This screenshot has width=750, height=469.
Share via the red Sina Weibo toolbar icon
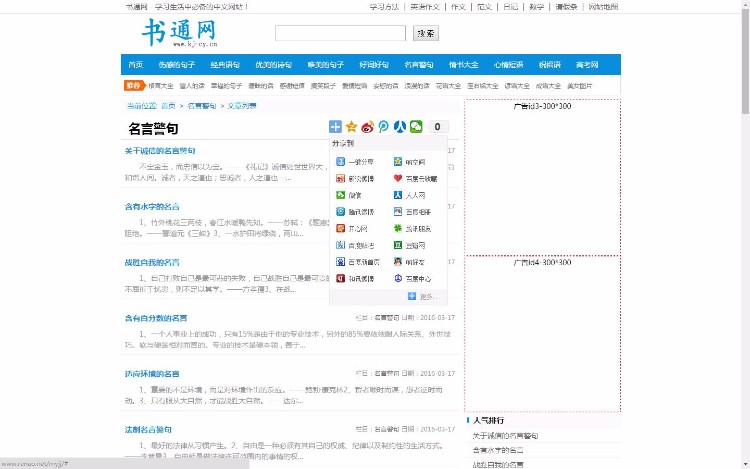point(367,127)
